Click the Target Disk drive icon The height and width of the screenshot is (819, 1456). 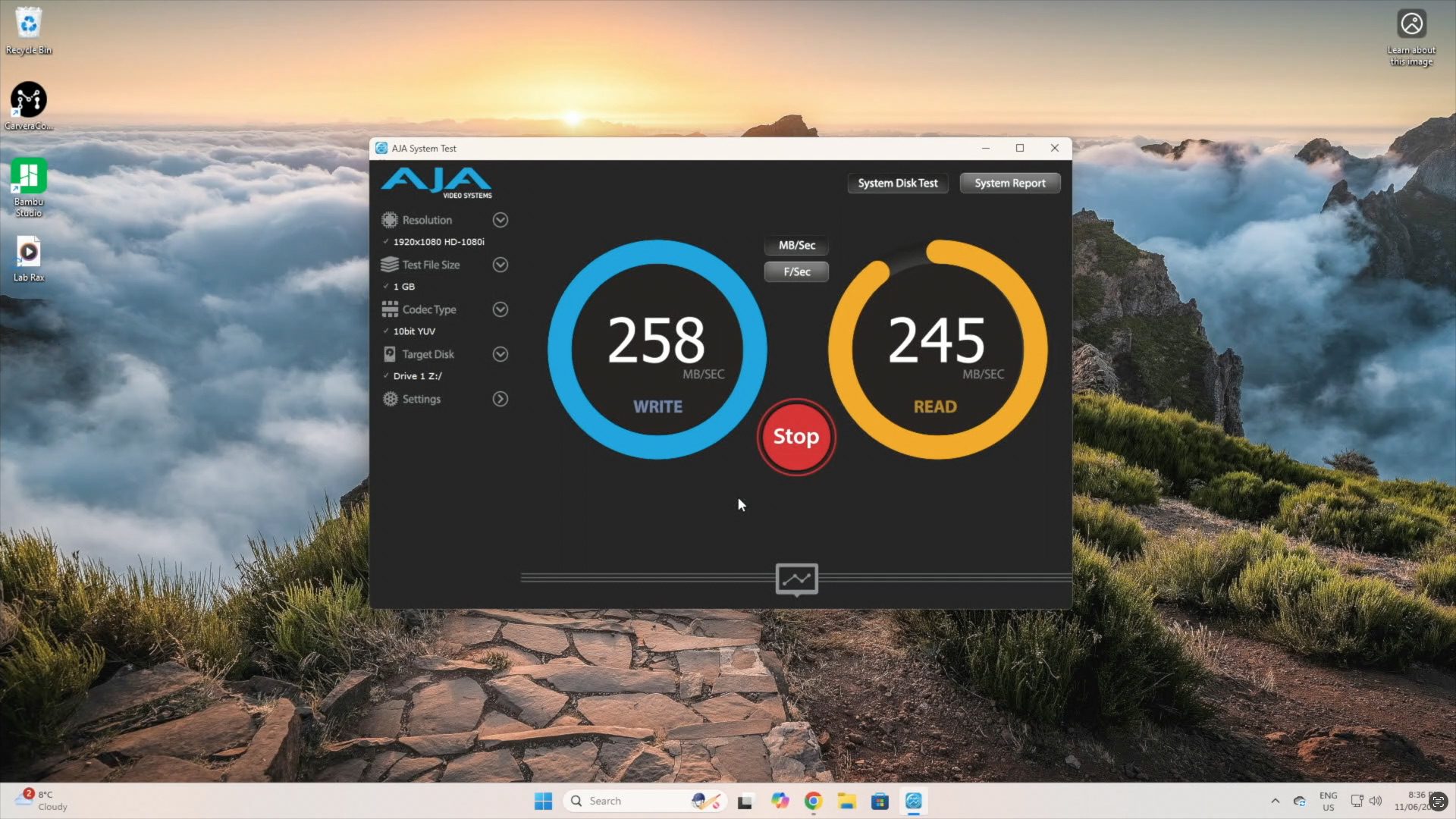[x=389, y=354]
